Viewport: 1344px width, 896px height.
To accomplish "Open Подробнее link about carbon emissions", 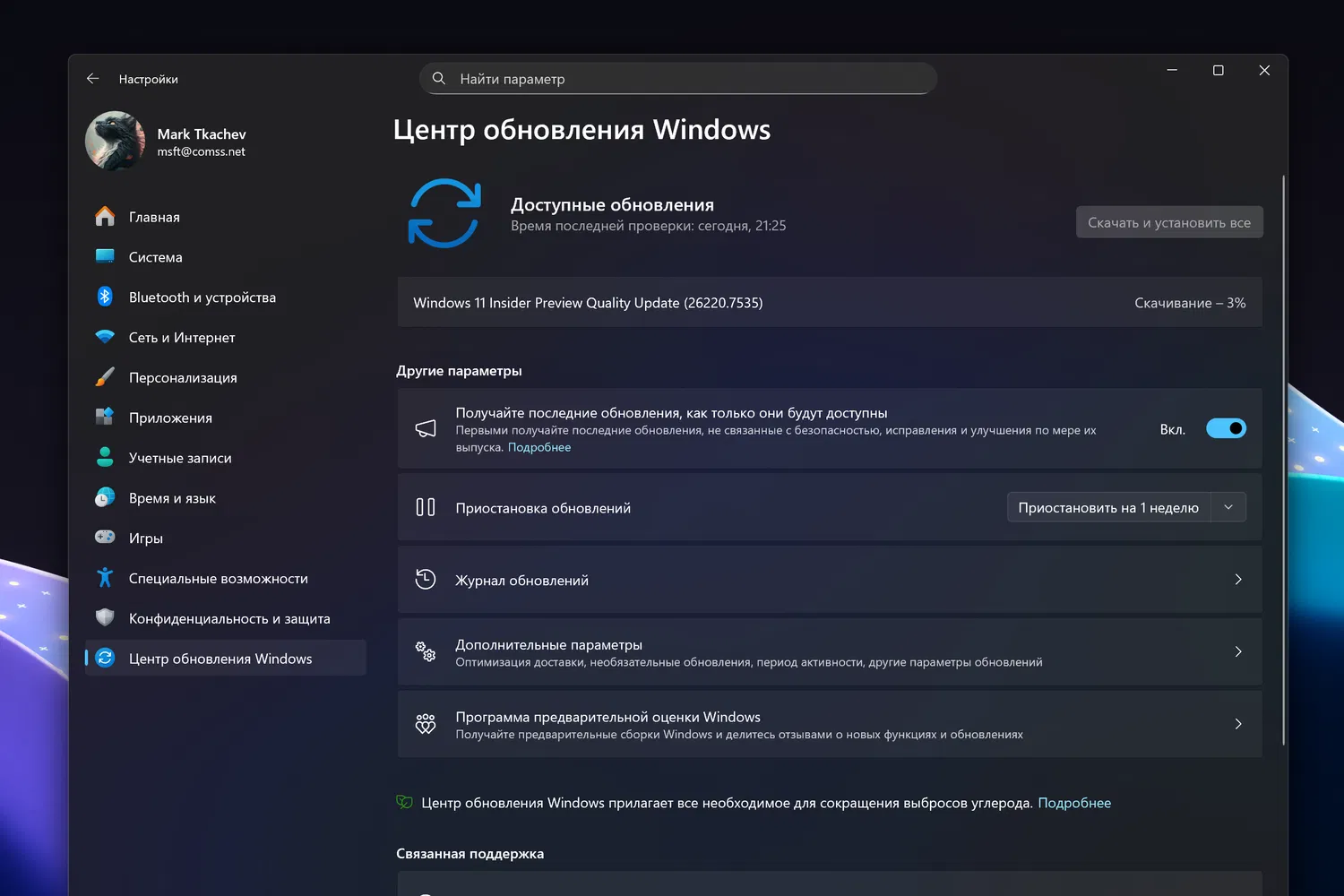I will tap(1074, 802).
